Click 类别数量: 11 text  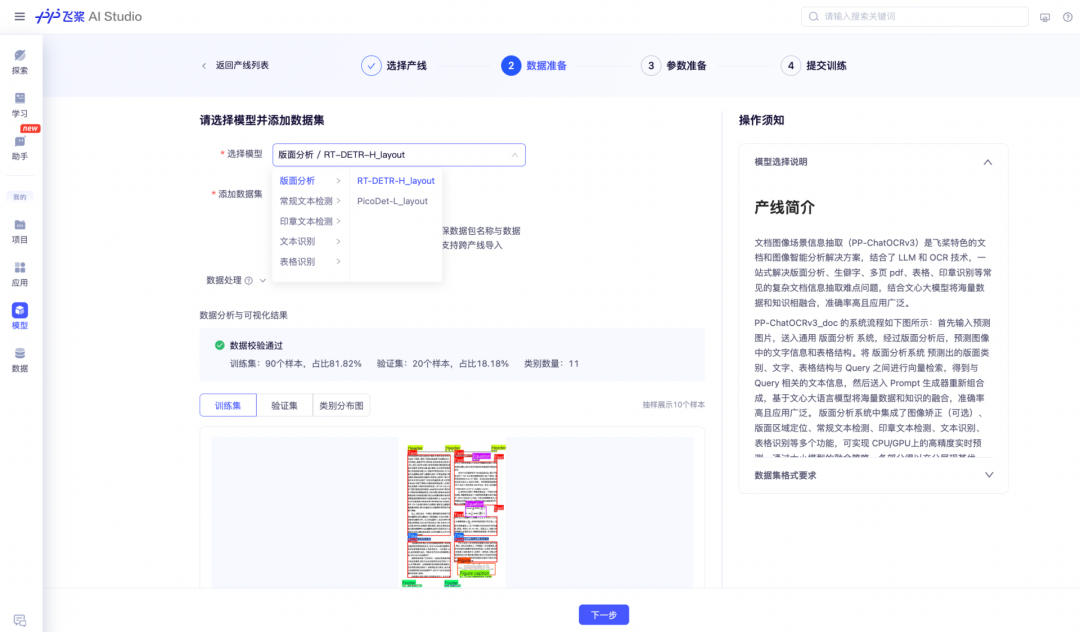(x=552, y=364)
